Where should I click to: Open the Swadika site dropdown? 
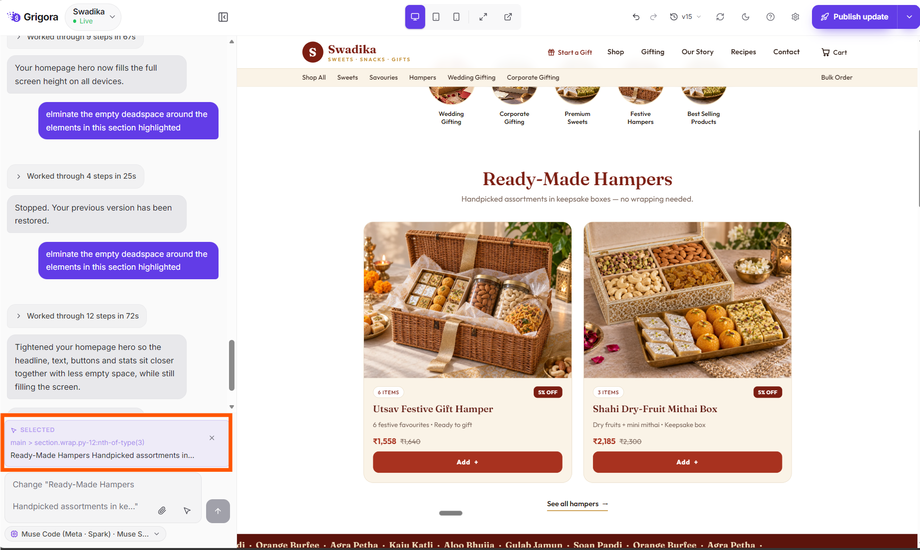93,16
